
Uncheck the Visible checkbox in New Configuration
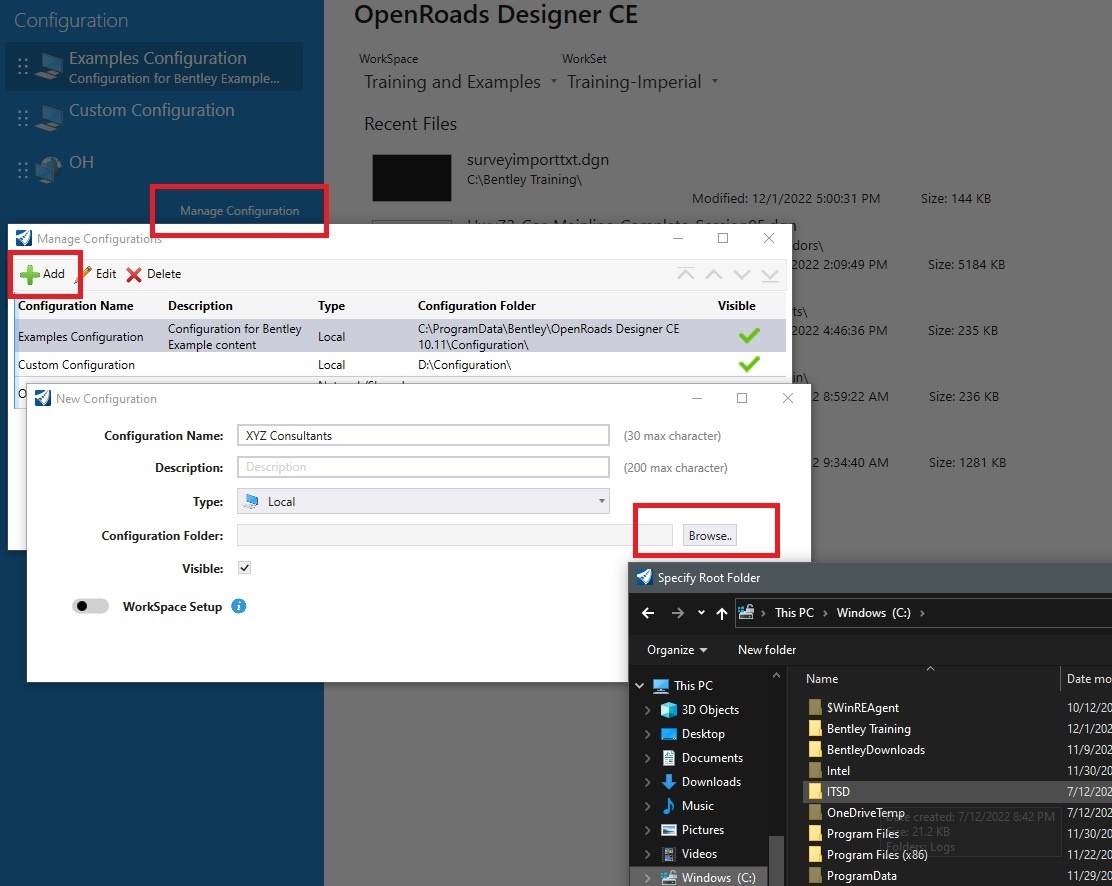pos(245,567)
